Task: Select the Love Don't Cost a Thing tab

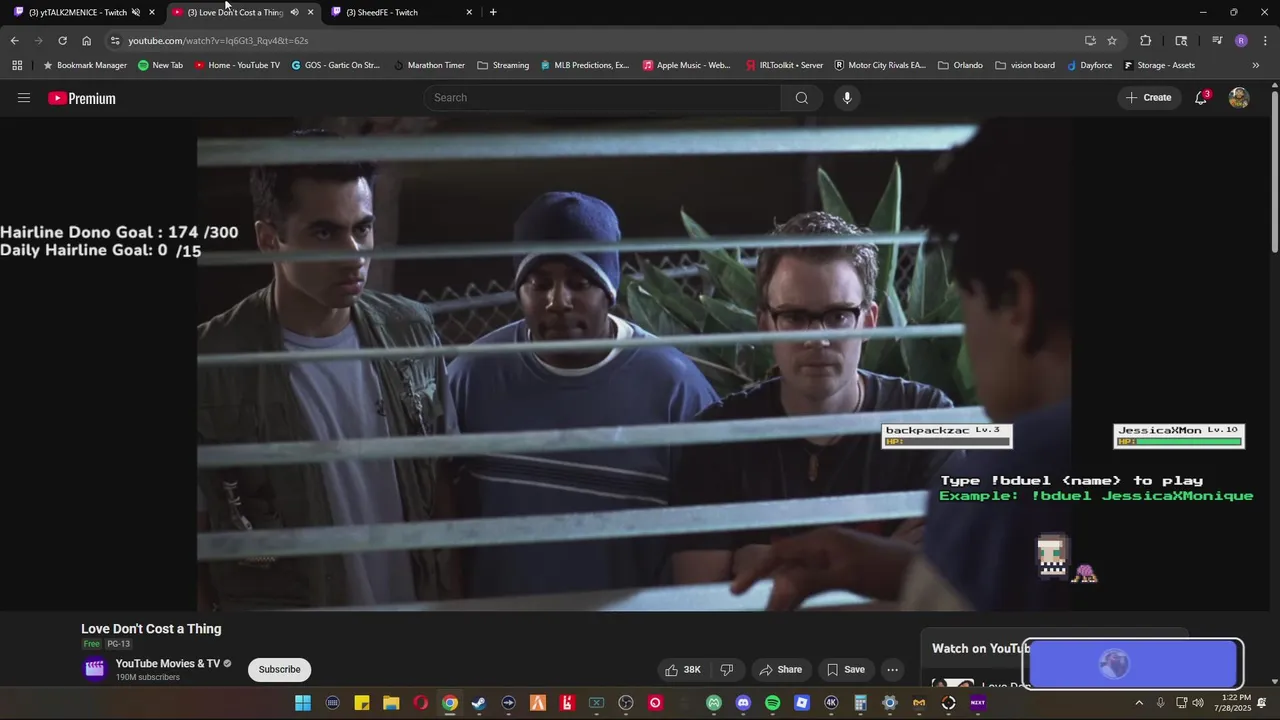Action: coord(235,12)
